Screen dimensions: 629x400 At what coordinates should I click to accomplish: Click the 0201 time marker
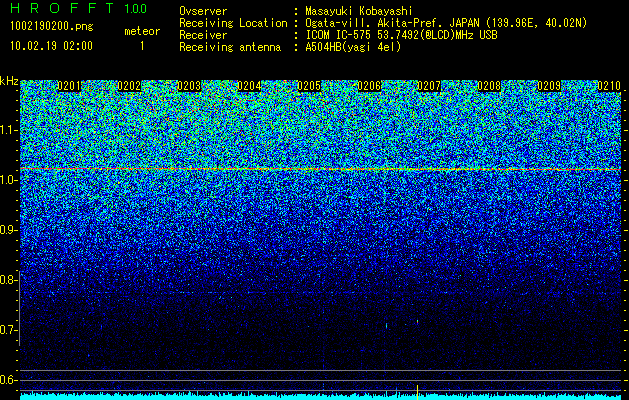69,86
